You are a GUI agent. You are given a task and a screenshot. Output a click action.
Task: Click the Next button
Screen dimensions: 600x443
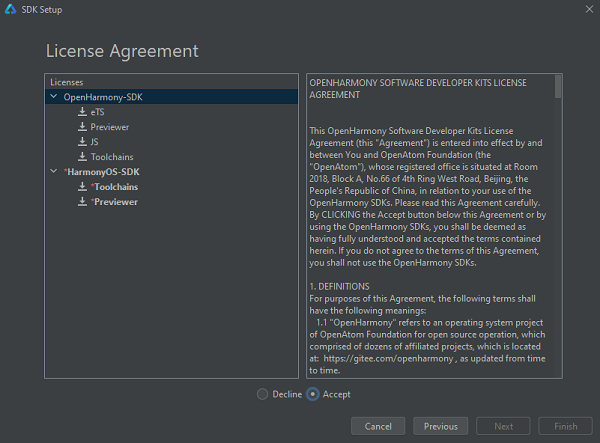click(503, 426)
